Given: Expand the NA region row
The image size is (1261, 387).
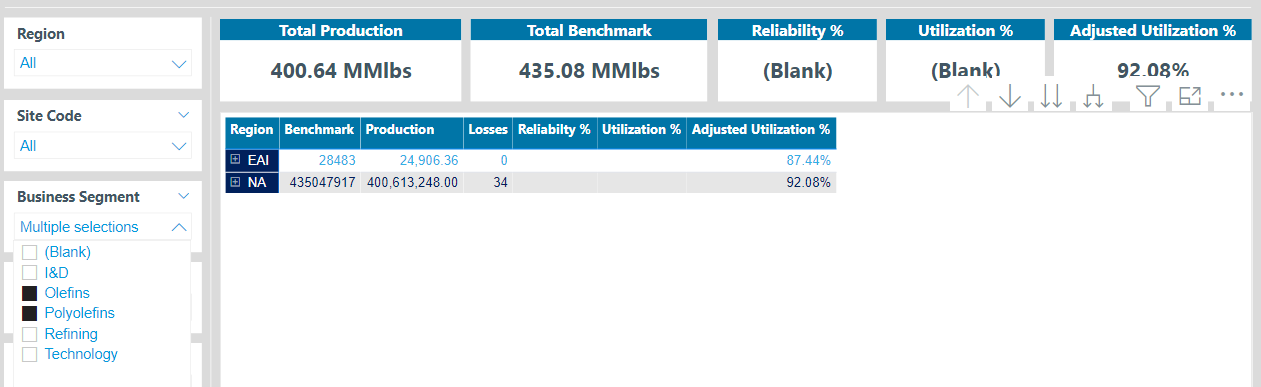Looking at the screenshot, I should pos(236,182).
